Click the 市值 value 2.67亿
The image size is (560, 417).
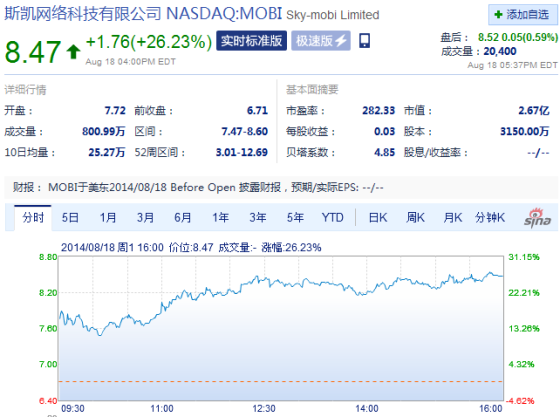coord(534,111)
